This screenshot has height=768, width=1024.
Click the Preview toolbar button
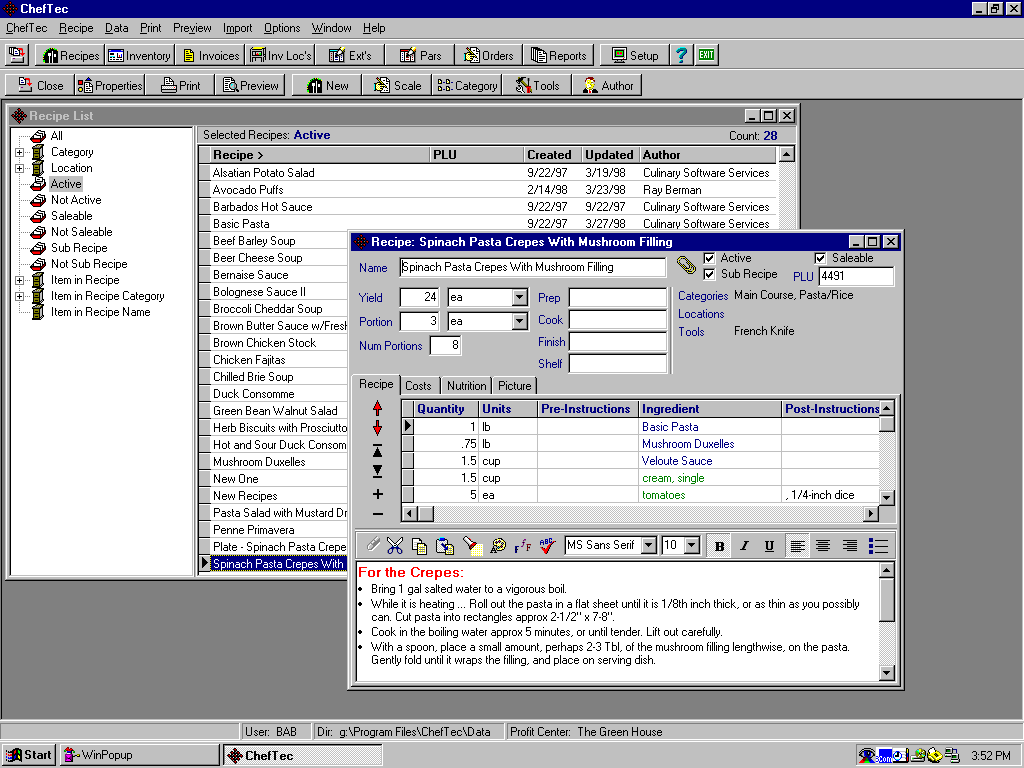250,86
